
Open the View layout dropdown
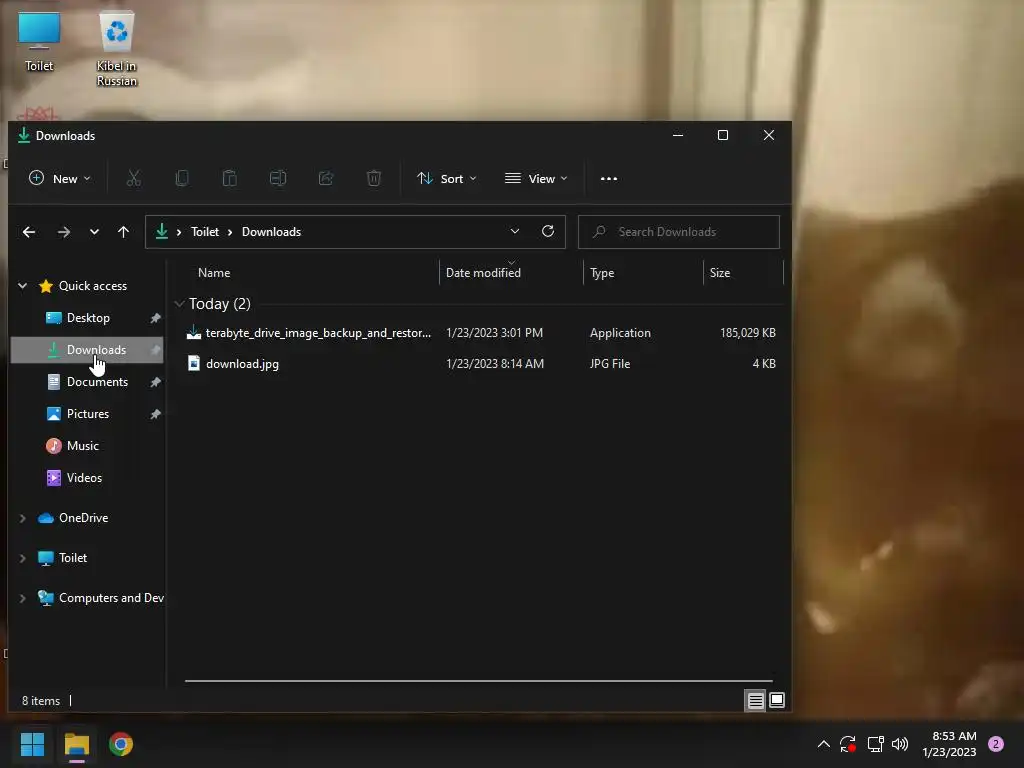click(536, 178)
